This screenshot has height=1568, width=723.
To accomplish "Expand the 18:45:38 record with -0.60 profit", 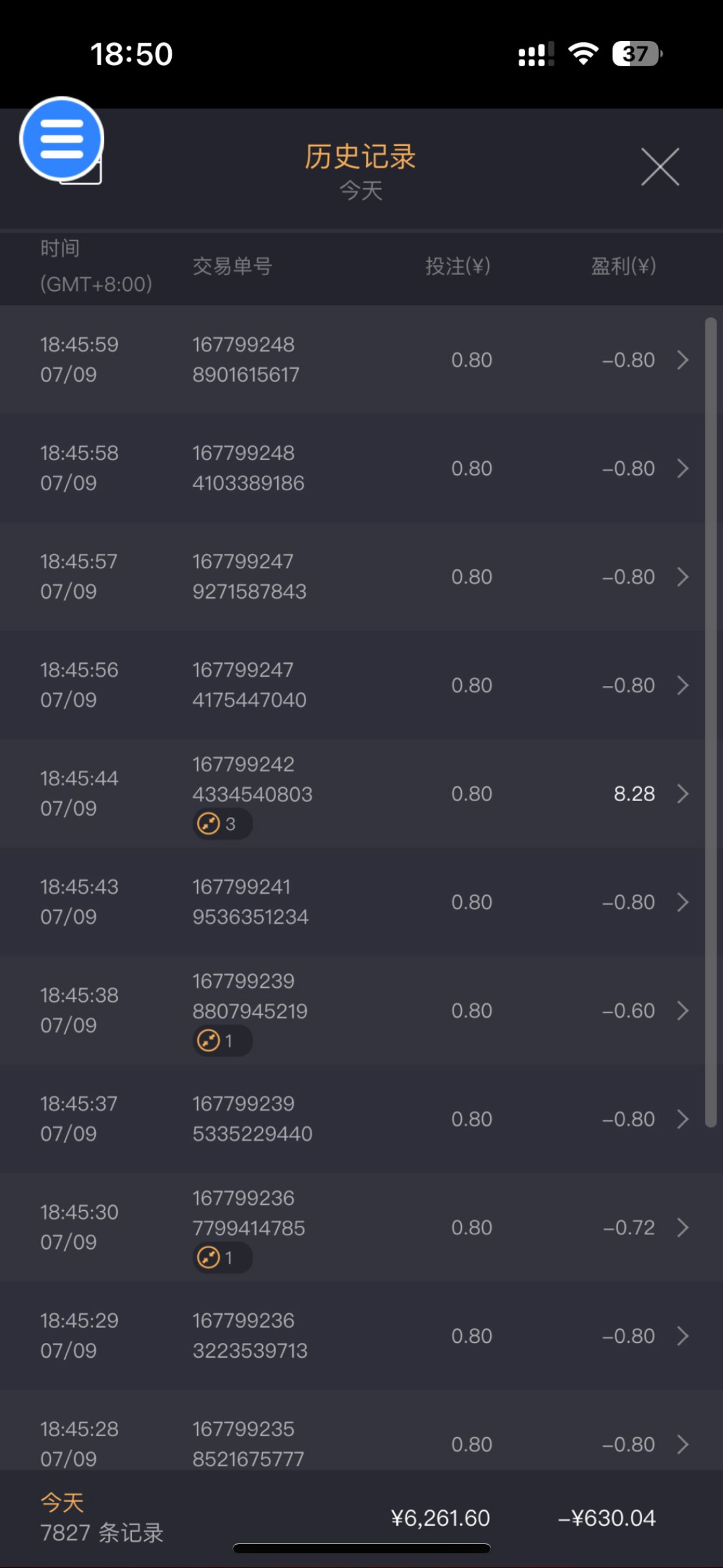I will 683,1010.
